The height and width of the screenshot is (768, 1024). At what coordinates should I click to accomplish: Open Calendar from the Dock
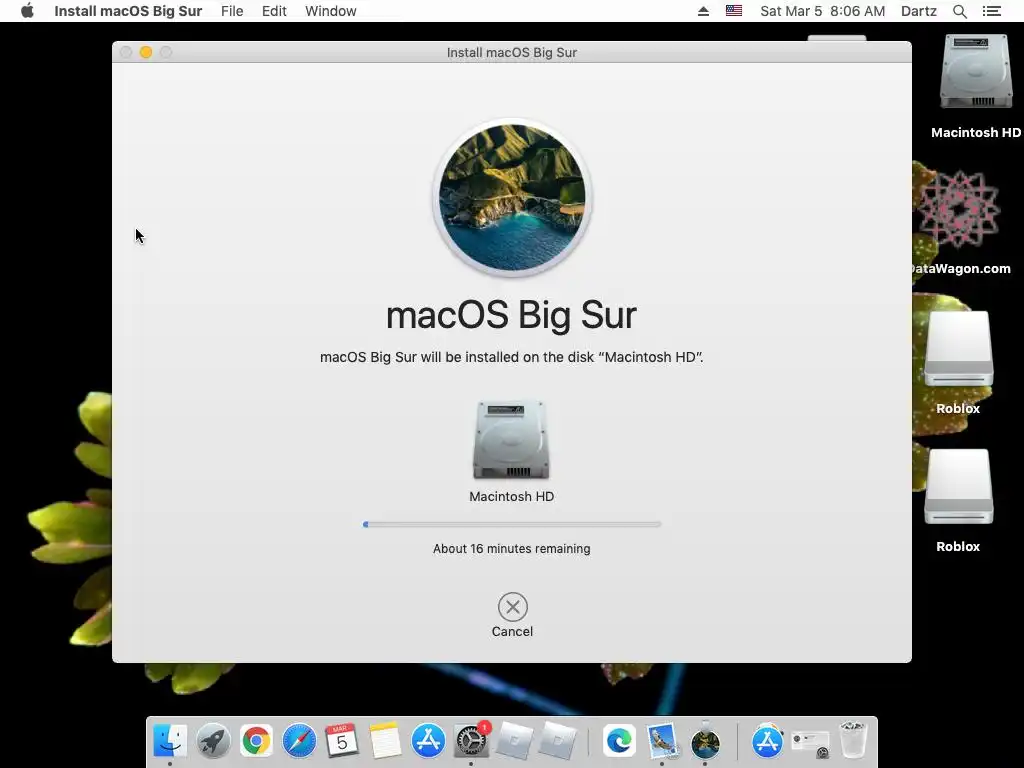[342, 741]
